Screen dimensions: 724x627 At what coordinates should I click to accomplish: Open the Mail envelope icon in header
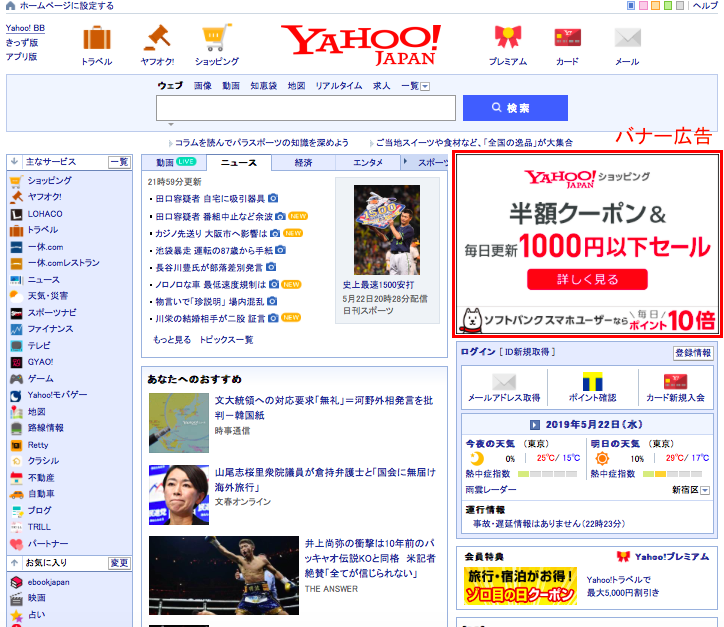click(627, 38)
